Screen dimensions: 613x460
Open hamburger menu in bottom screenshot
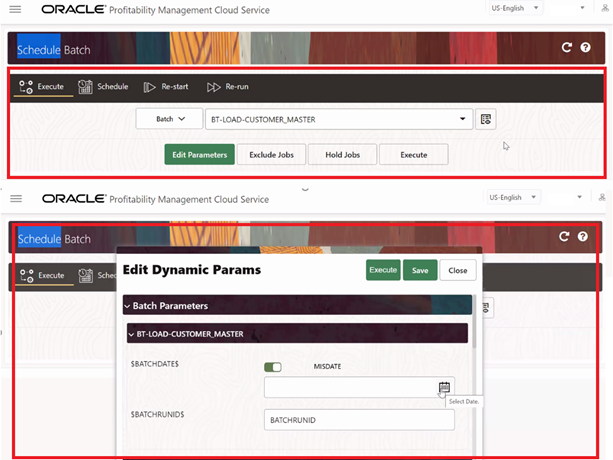click(16, 199)
